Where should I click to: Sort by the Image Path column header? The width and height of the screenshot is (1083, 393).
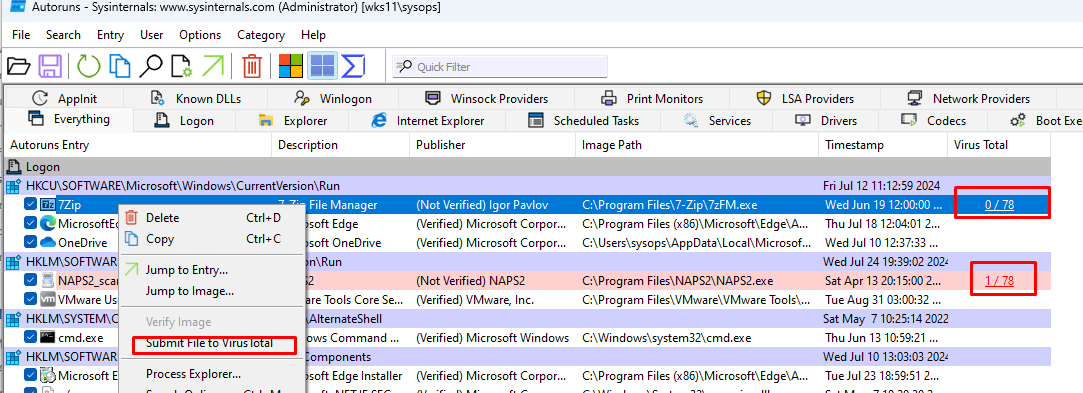(697, 145)
